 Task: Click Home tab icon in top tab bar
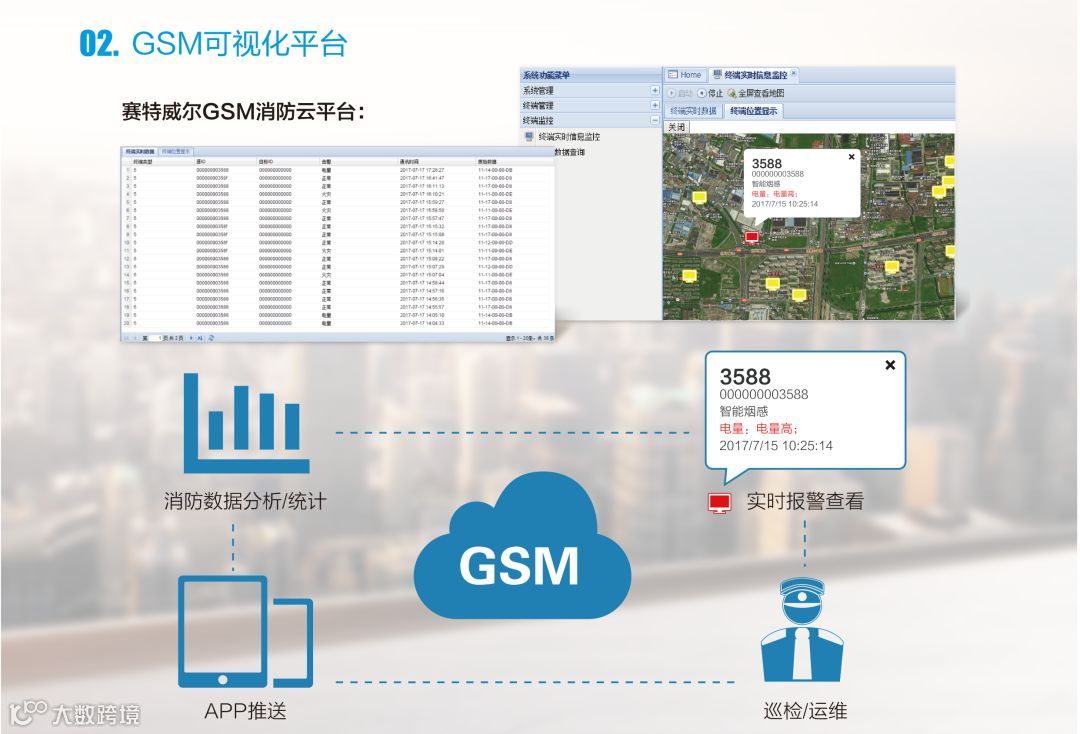pyautogui.click(x=673, y=74)
